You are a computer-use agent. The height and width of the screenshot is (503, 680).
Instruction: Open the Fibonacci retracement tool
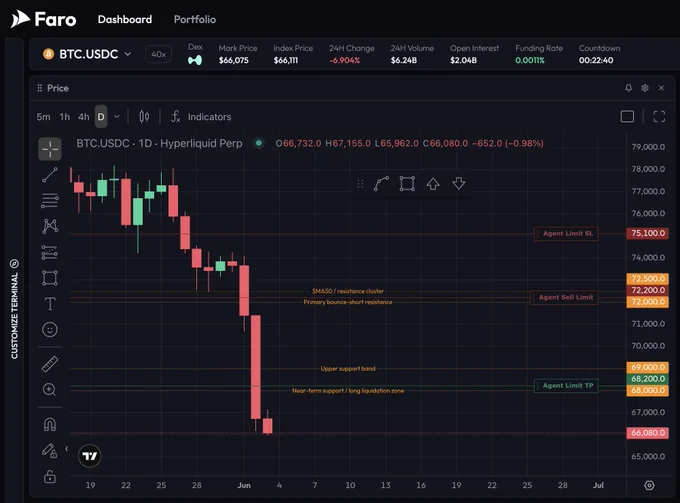50,200
